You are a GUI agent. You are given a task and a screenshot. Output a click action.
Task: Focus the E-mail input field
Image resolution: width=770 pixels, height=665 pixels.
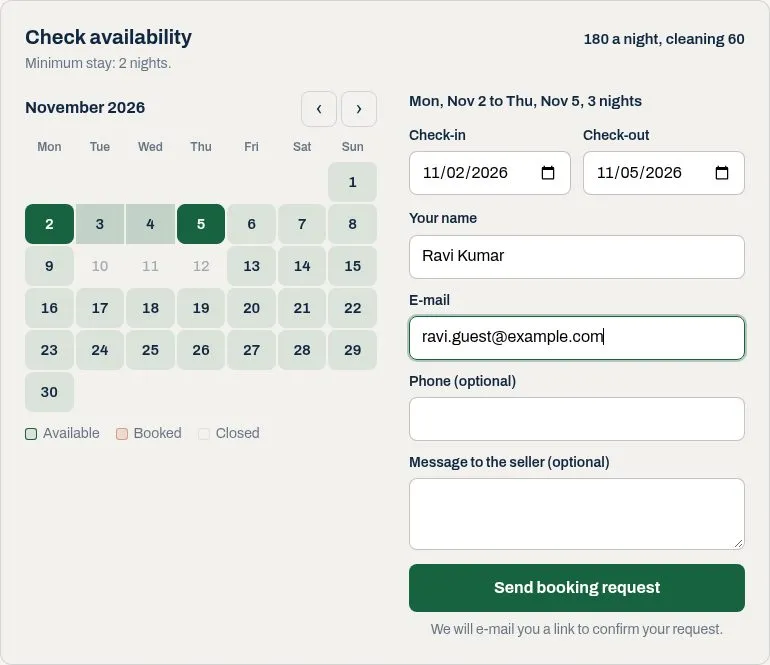[x=577, y=338]
